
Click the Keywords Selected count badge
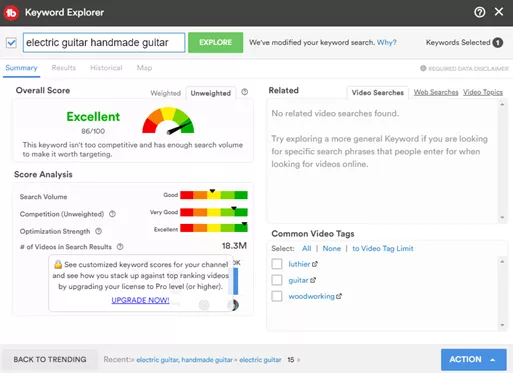(498, 43)
